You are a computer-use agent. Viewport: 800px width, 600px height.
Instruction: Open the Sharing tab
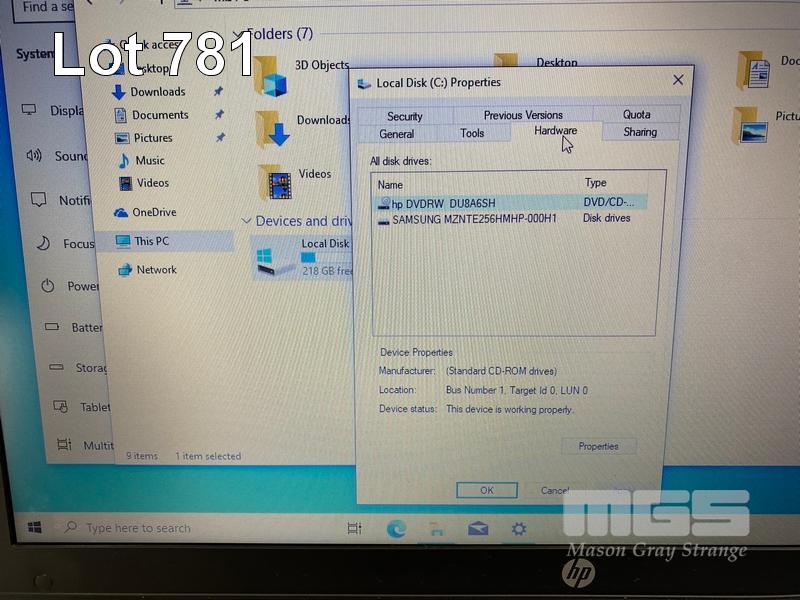coord(640,132)
